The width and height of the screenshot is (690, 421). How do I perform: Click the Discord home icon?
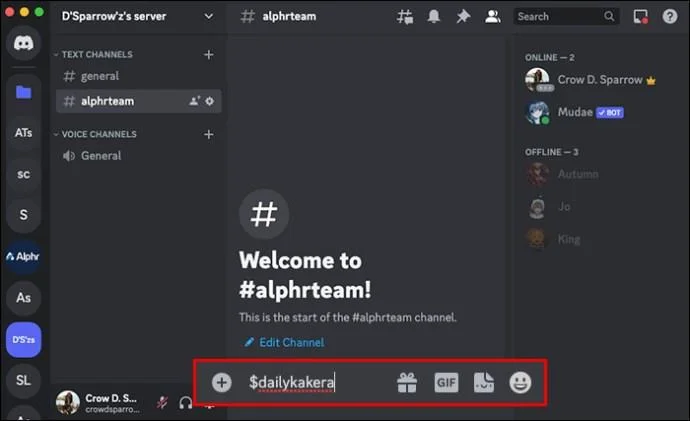23,43
